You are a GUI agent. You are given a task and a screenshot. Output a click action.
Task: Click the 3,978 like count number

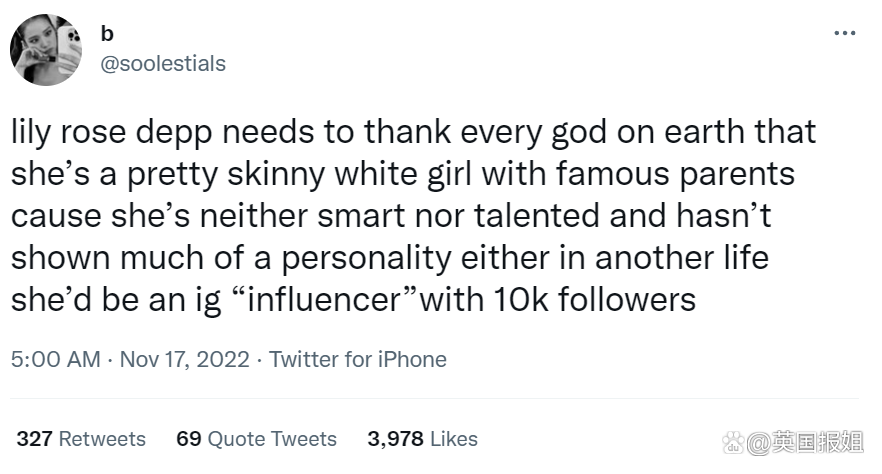[x=396, y=439]
